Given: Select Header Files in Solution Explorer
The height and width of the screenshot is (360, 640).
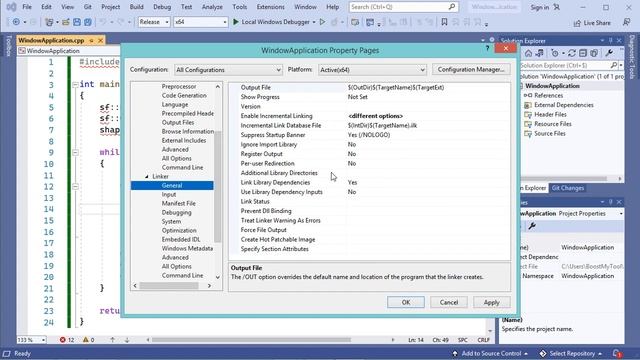Looking at the screenshot, I should (x=550, y=114).
